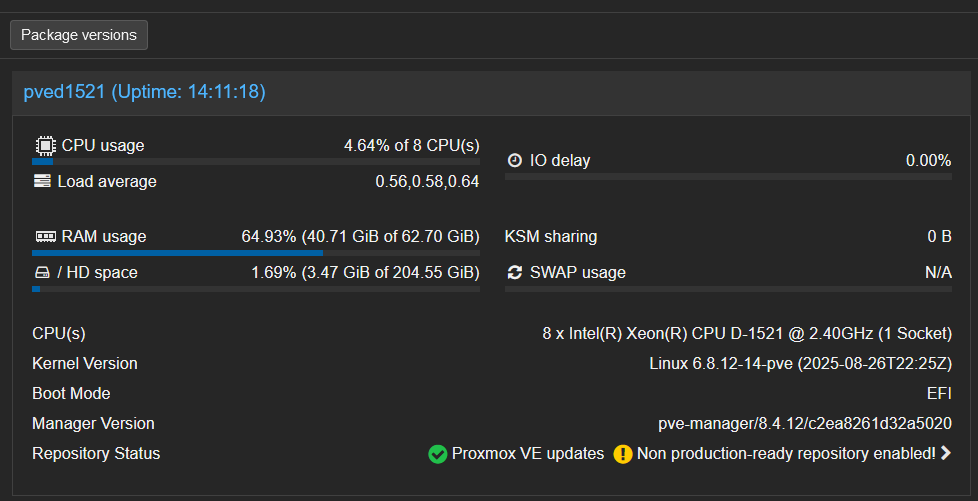Screen dimensions: 978x501
Task: Click the HD space progress bar
Action: pos(256,289)
